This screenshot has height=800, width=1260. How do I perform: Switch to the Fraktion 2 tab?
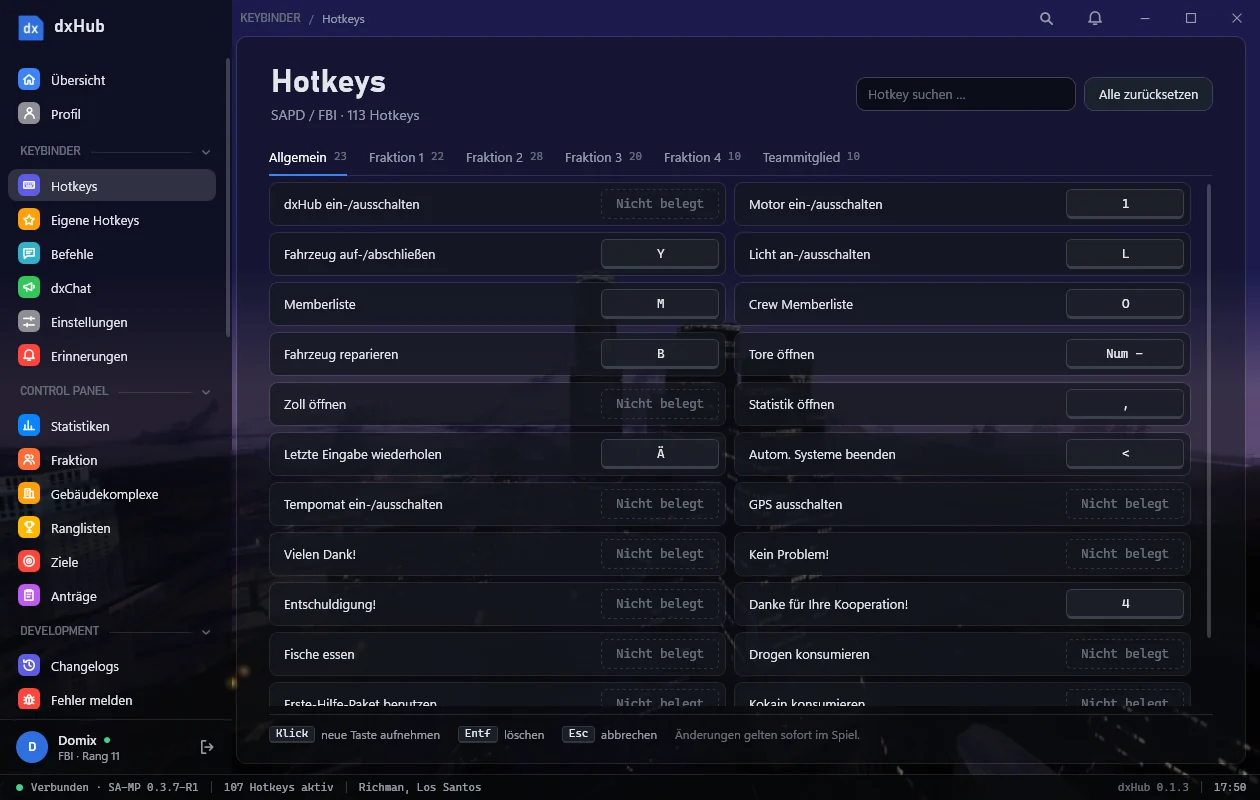coord(504,157)
